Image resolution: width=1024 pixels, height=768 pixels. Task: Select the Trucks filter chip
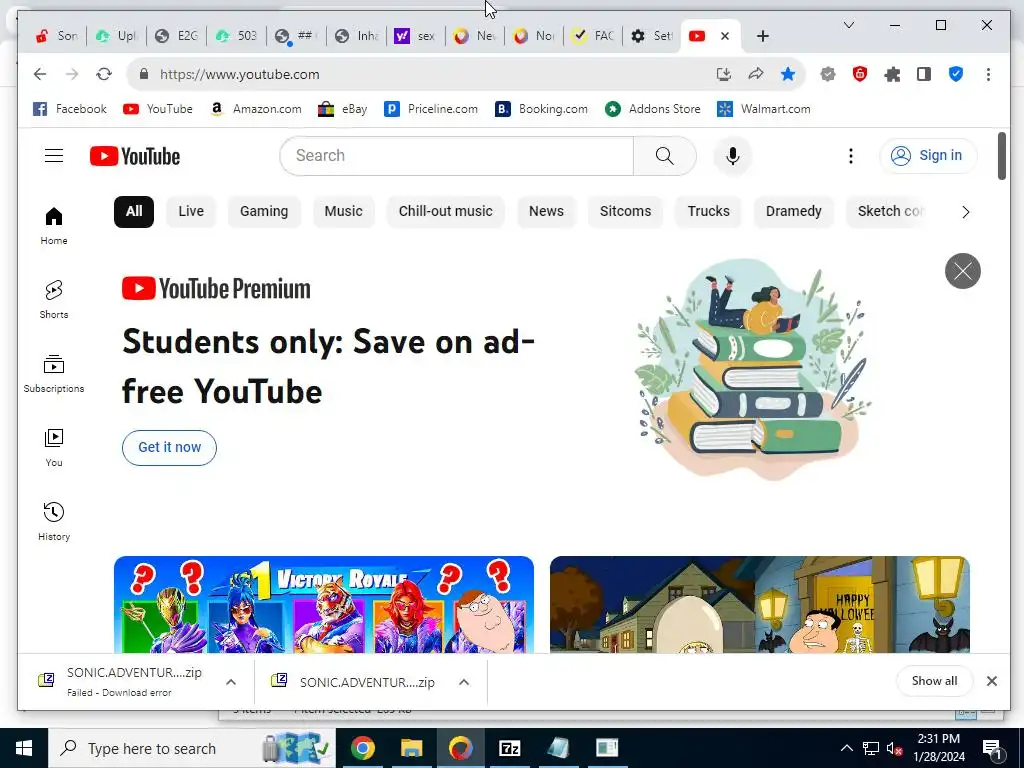pyautogui.click(x=708, y=212)
